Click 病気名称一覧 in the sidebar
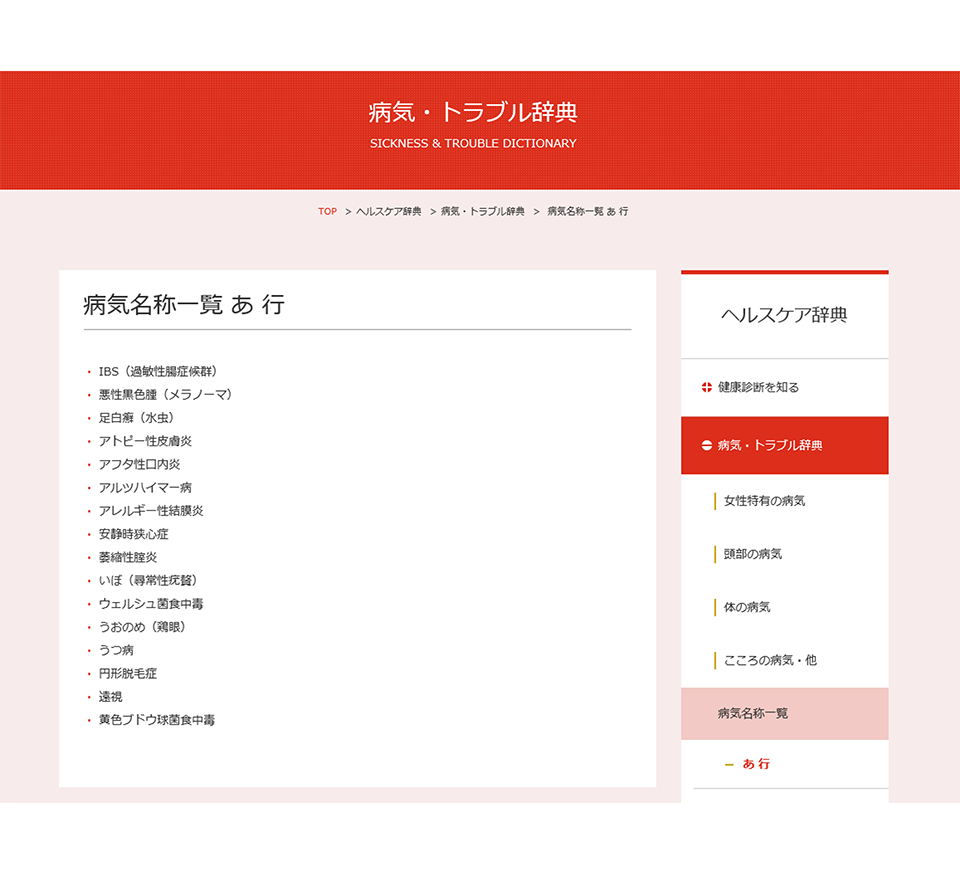The height and width of the screenshot is (874, 960). (784, 714)
